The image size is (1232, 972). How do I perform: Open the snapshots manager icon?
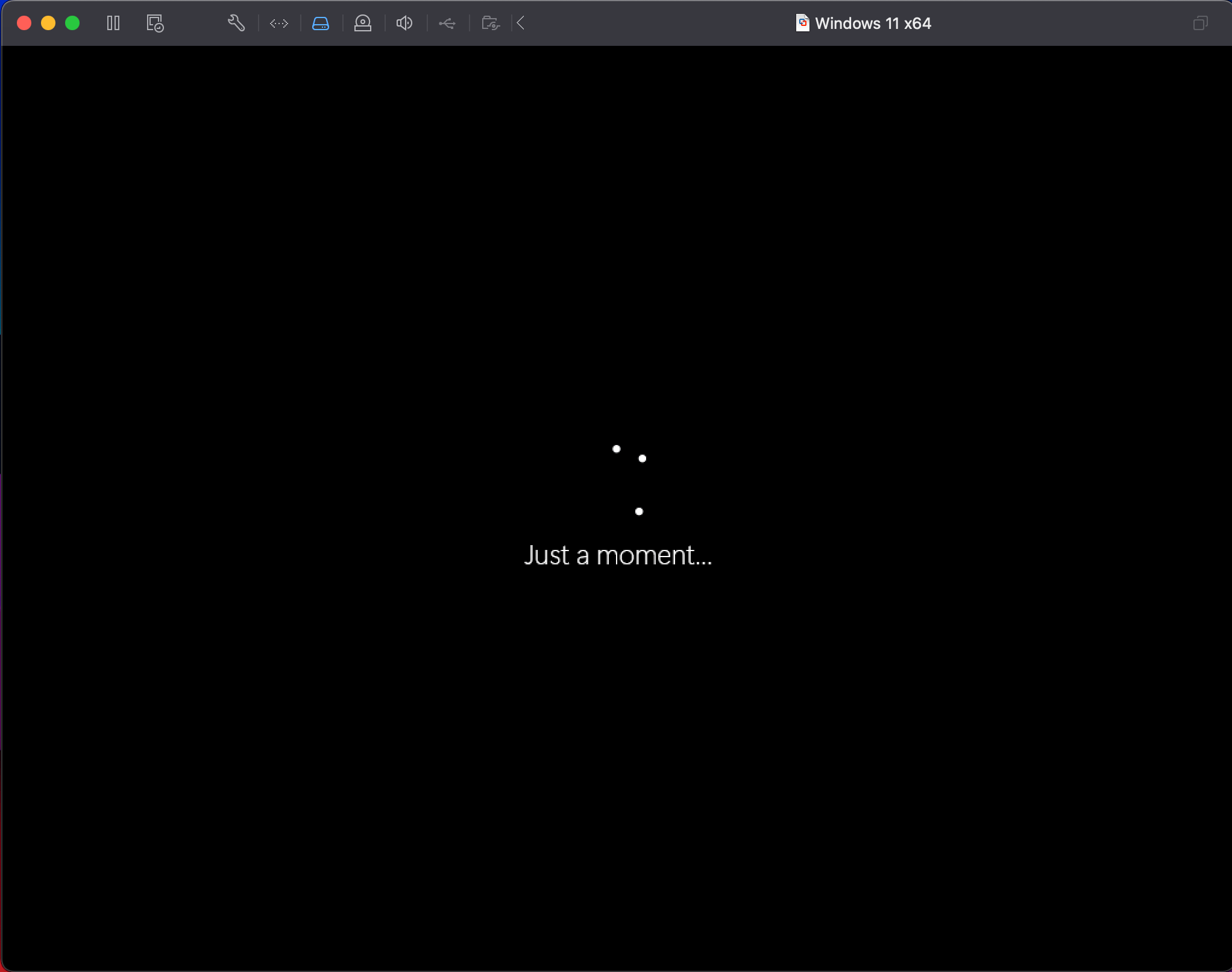click(155, 24)
